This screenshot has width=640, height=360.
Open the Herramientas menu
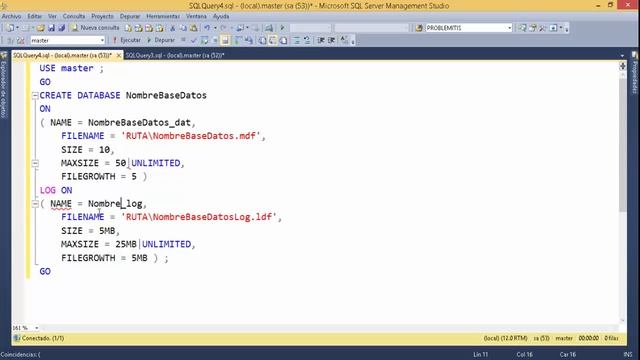coord(163,16)
